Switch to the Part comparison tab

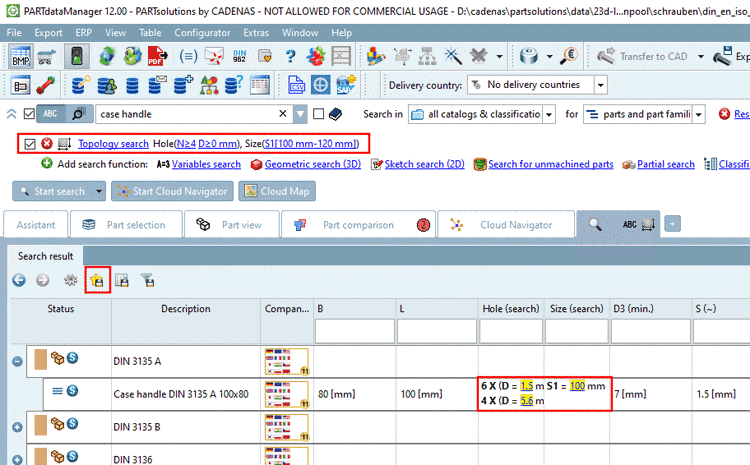[x=358, y=224]
